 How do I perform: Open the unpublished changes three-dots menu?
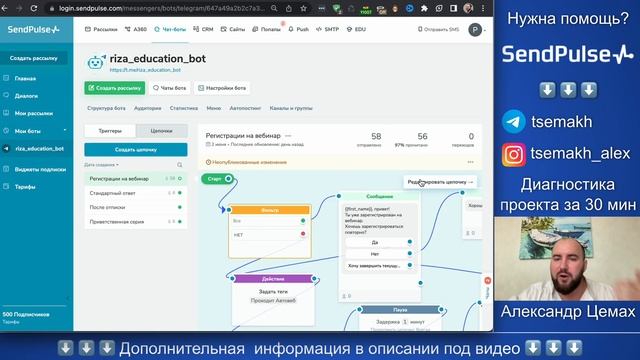(471, 162)
